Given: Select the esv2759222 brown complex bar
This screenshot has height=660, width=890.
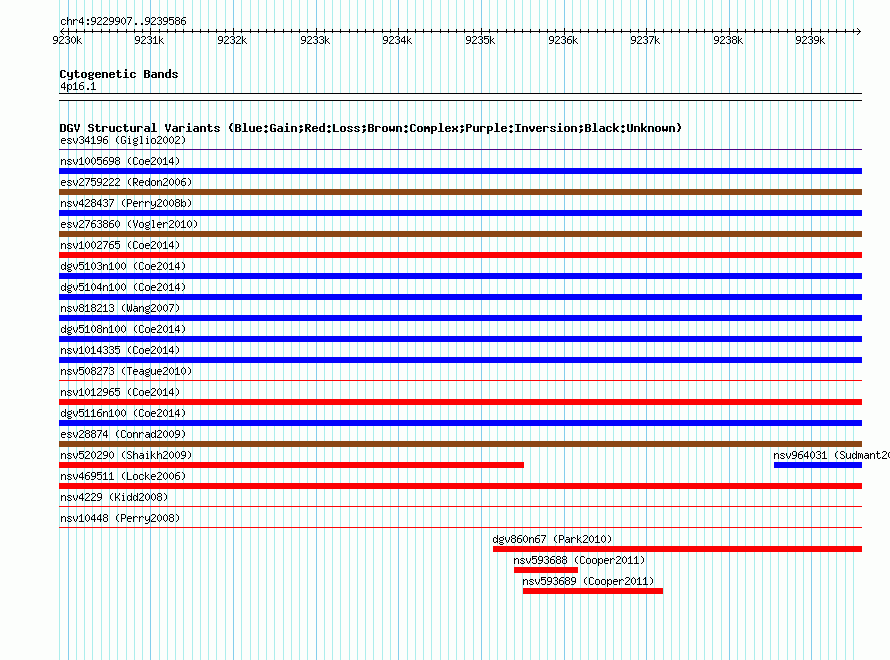Looking at the screenshot, I should point(460,192).
